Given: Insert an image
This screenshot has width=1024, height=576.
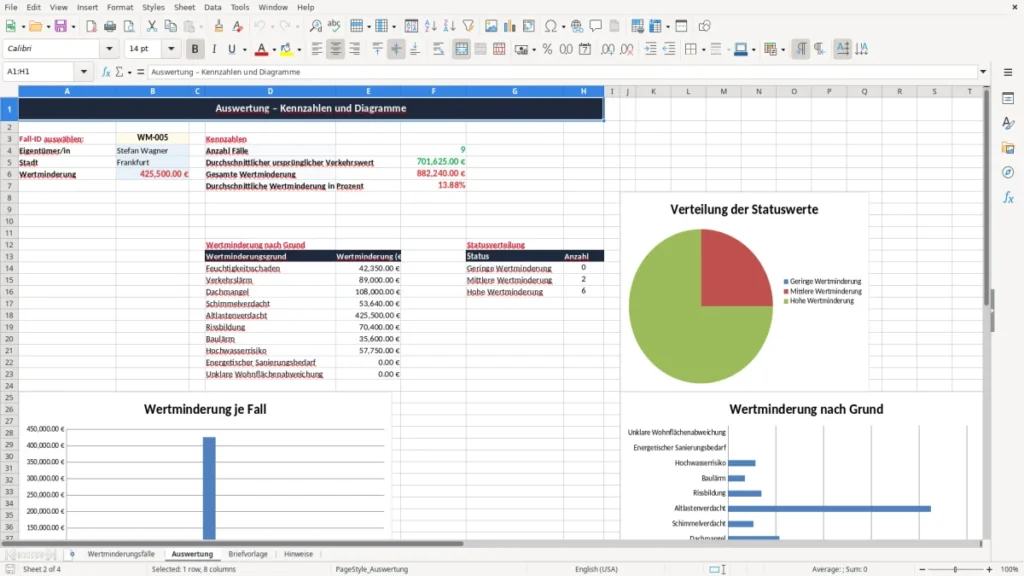Looking at the screenshot, I should pyautogui.click(x=491, y=26).
